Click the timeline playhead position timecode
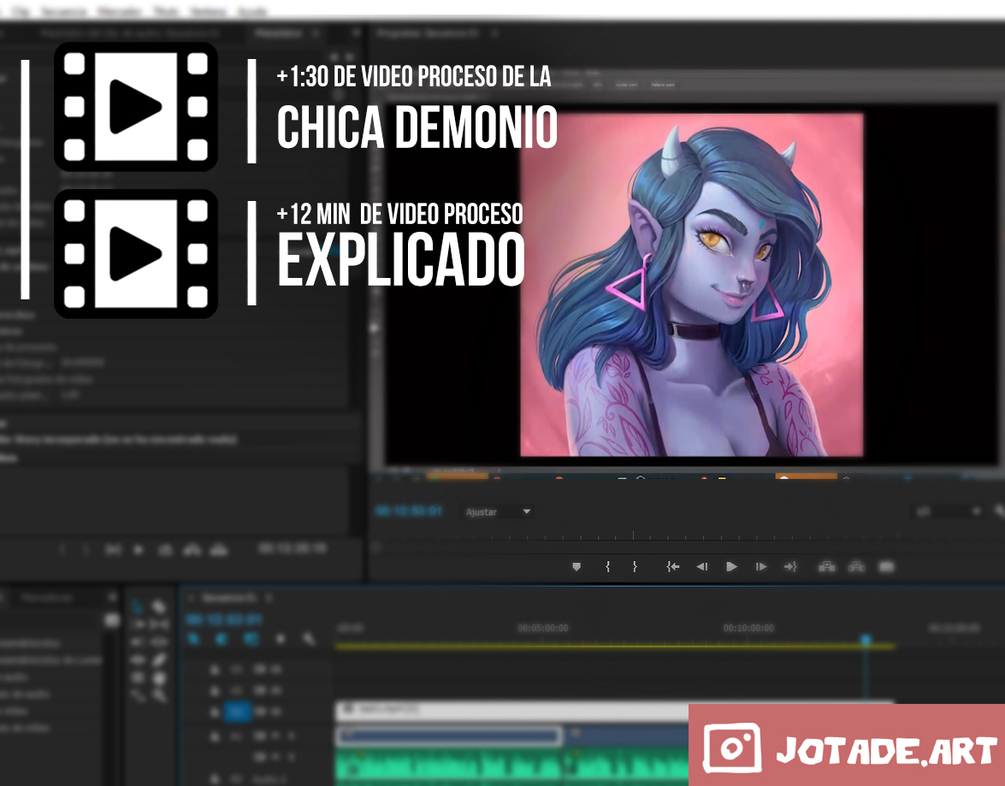The height and width of the screenshot is (786, 1005). 224,619
